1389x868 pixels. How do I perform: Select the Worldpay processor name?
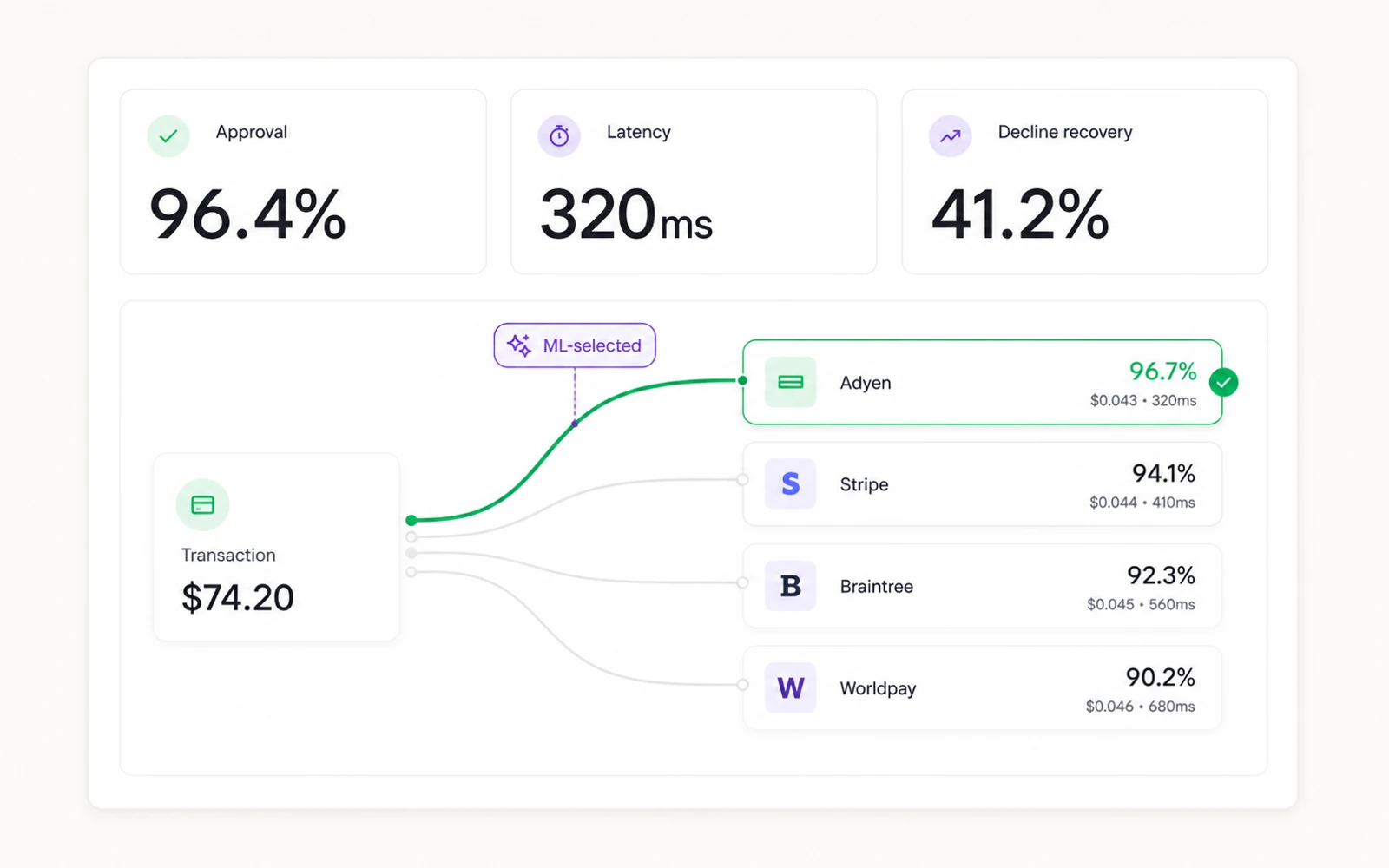click(878, 688)
